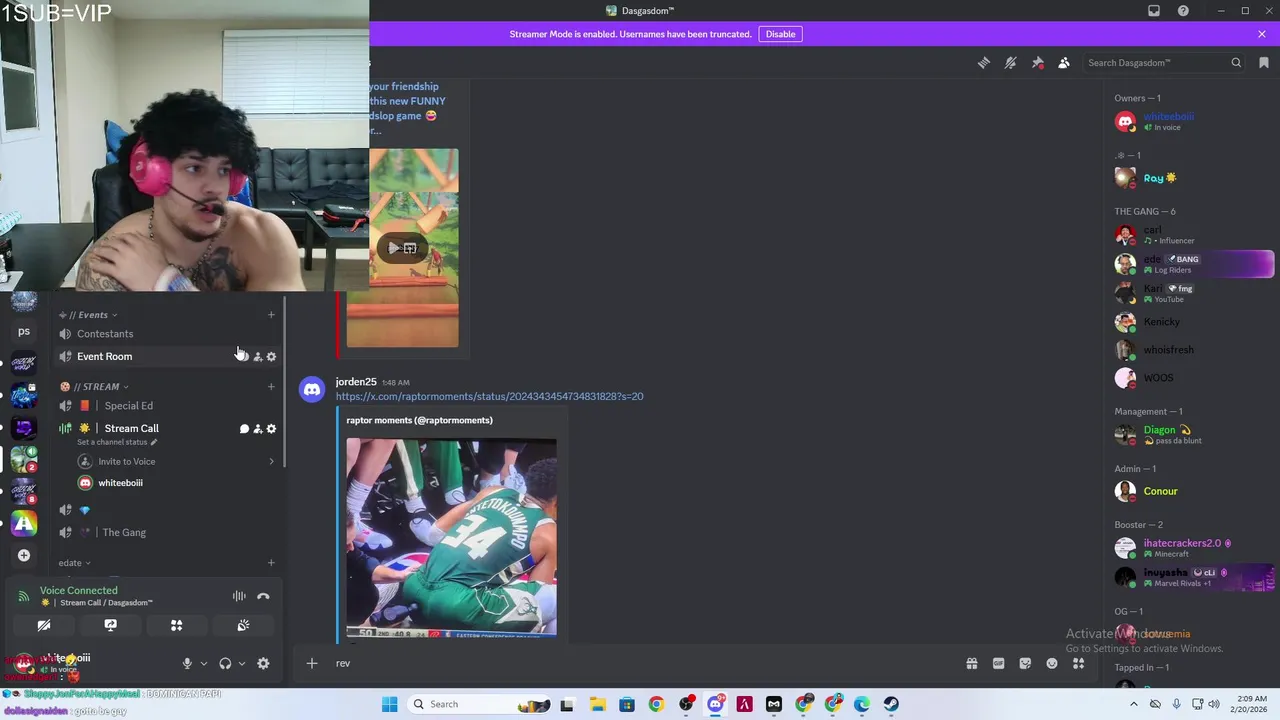Open File Explorer from the taskbar

click(x=597, y=704)
